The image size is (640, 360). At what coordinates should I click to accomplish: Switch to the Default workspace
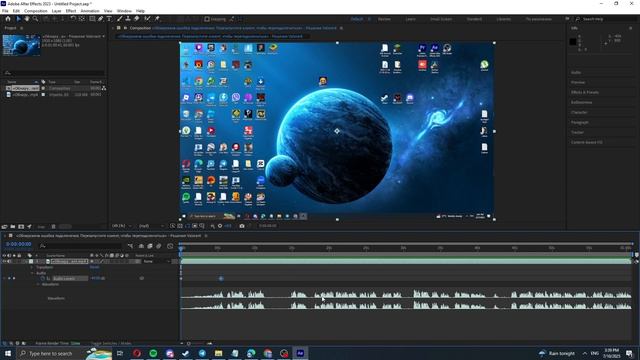click(x=357, y=19)
